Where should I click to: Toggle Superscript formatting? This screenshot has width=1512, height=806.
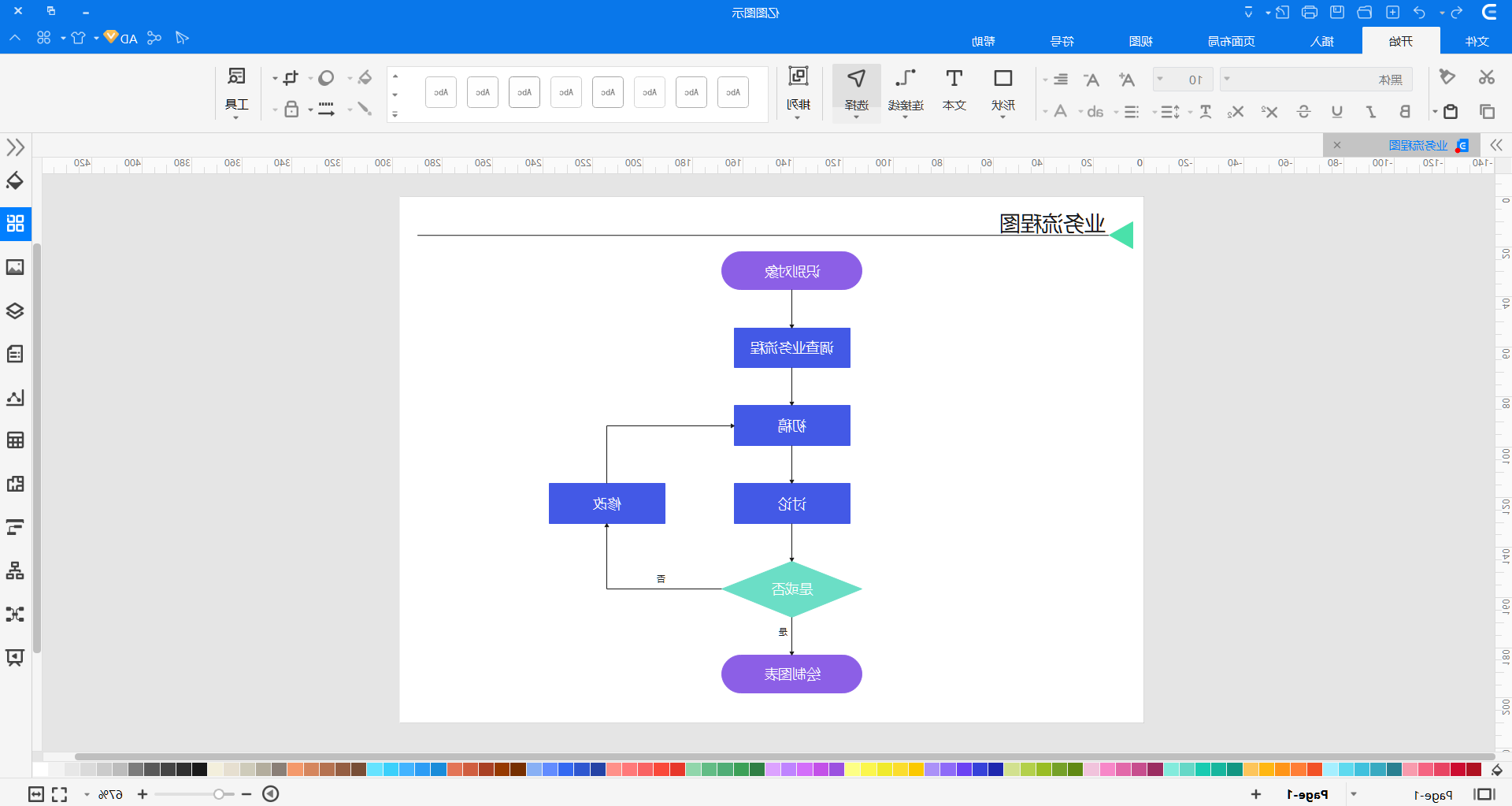click(x=1269, y=112)
